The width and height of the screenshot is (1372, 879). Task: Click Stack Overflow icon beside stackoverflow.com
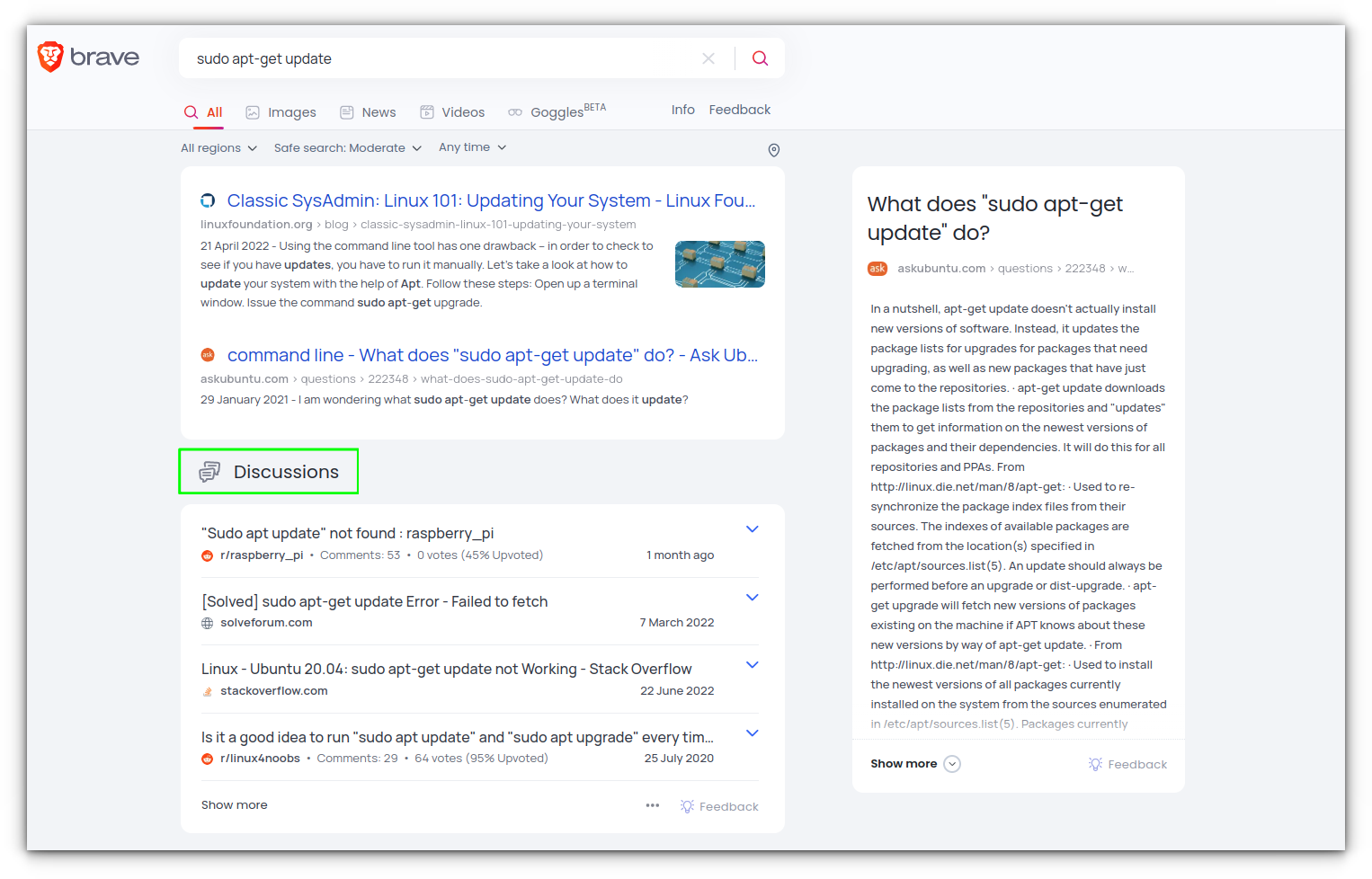207,691
